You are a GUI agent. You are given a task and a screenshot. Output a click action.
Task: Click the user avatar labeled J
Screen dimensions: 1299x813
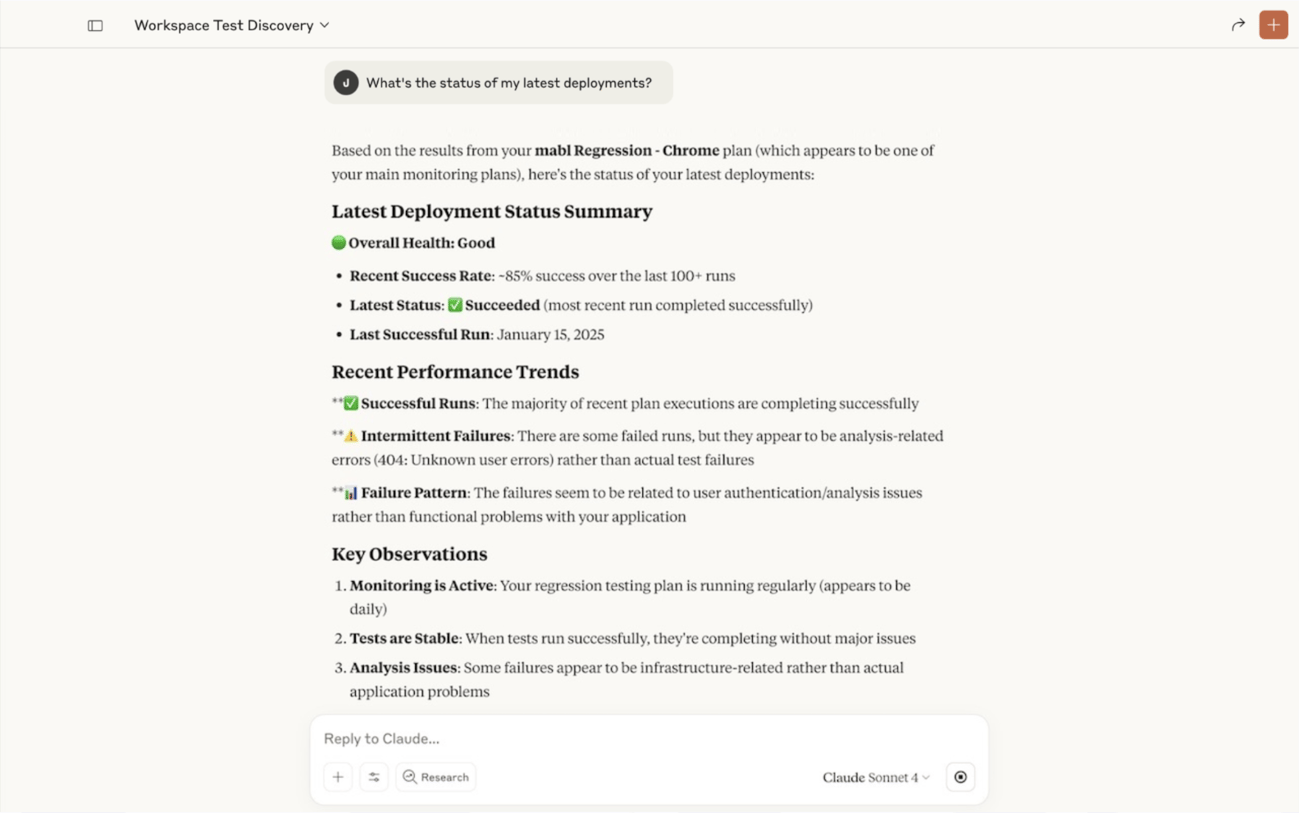[x=346, y=83]
